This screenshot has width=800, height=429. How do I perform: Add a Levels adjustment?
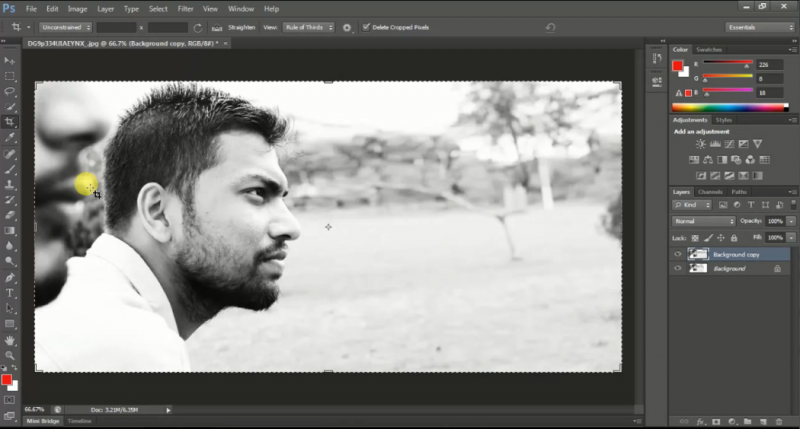715,144
